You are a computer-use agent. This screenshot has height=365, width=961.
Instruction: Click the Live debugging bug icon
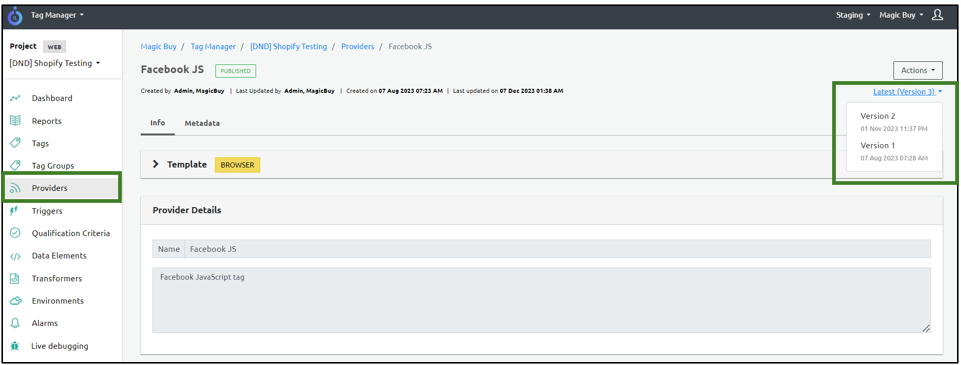pyautogui.click(x=15, y=346)
